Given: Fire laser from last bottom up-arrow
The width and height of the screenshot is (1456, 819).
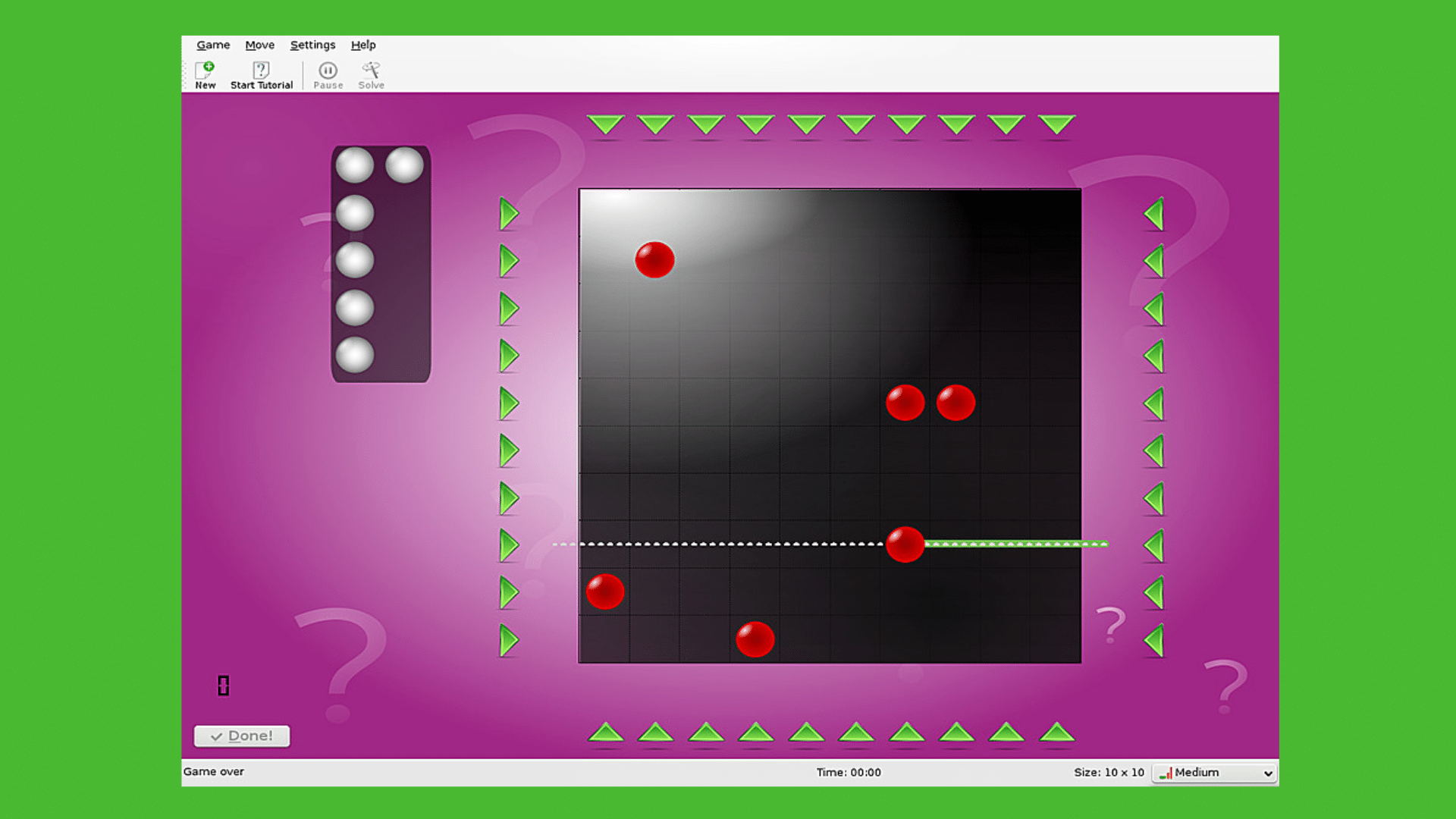Looking at the screenshot, I should [x=1056, y=733].
